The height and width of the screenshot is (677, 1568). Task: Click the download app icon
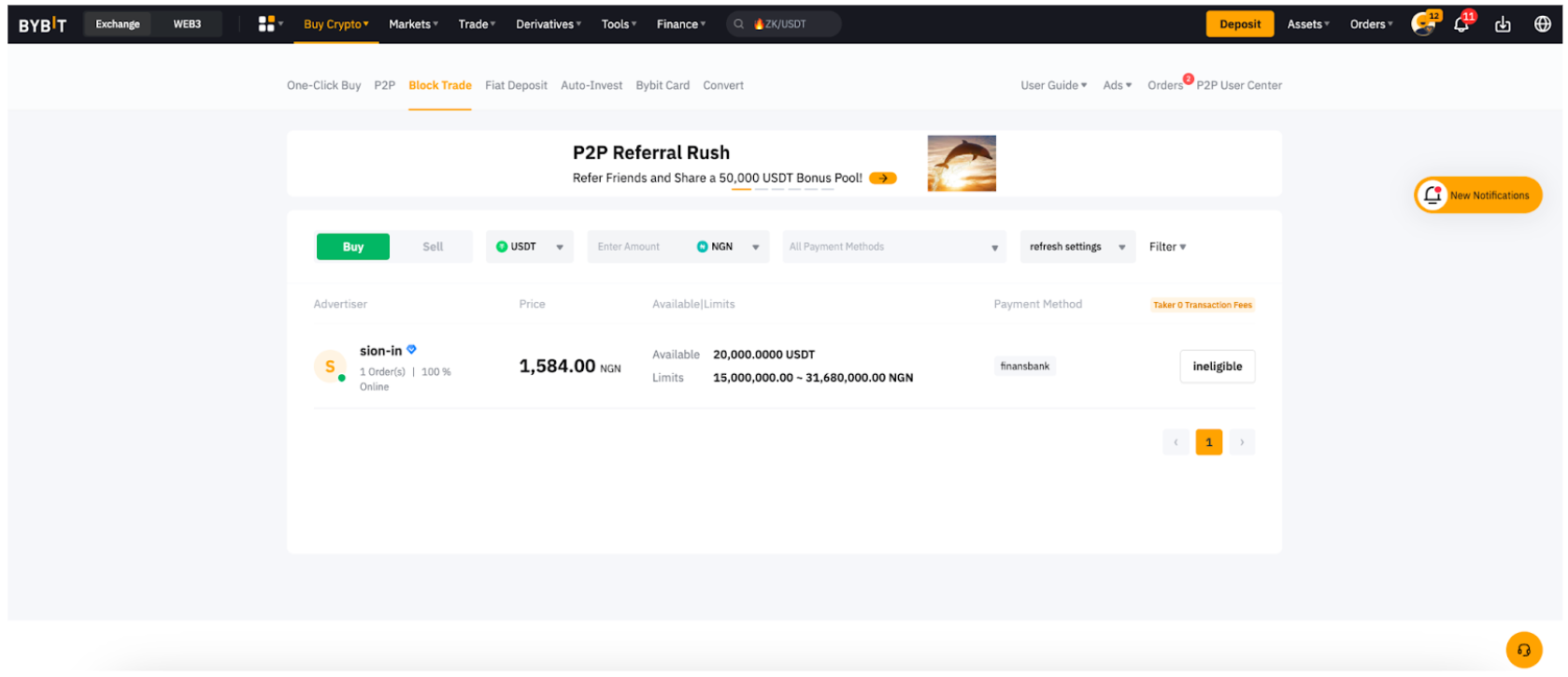pos(1503,24)
